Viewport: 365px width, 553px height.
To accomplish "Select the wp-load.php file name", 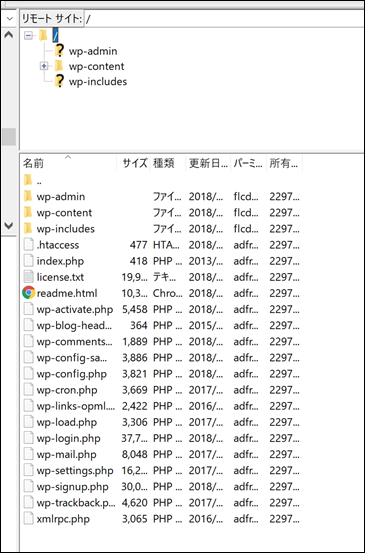I will pyautogui.click(x=67, y=423).
